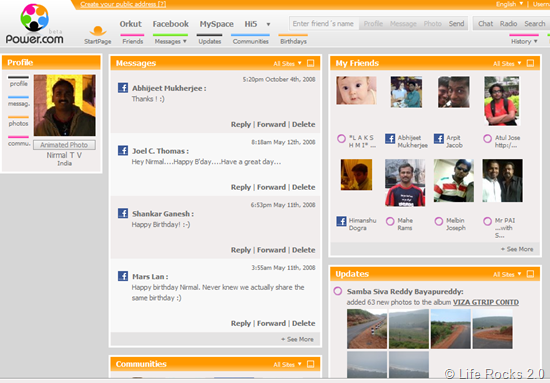This screenshot has height=383, width=550.
Task: Open Melbin Joseph's friend photo
Action: 454,180
